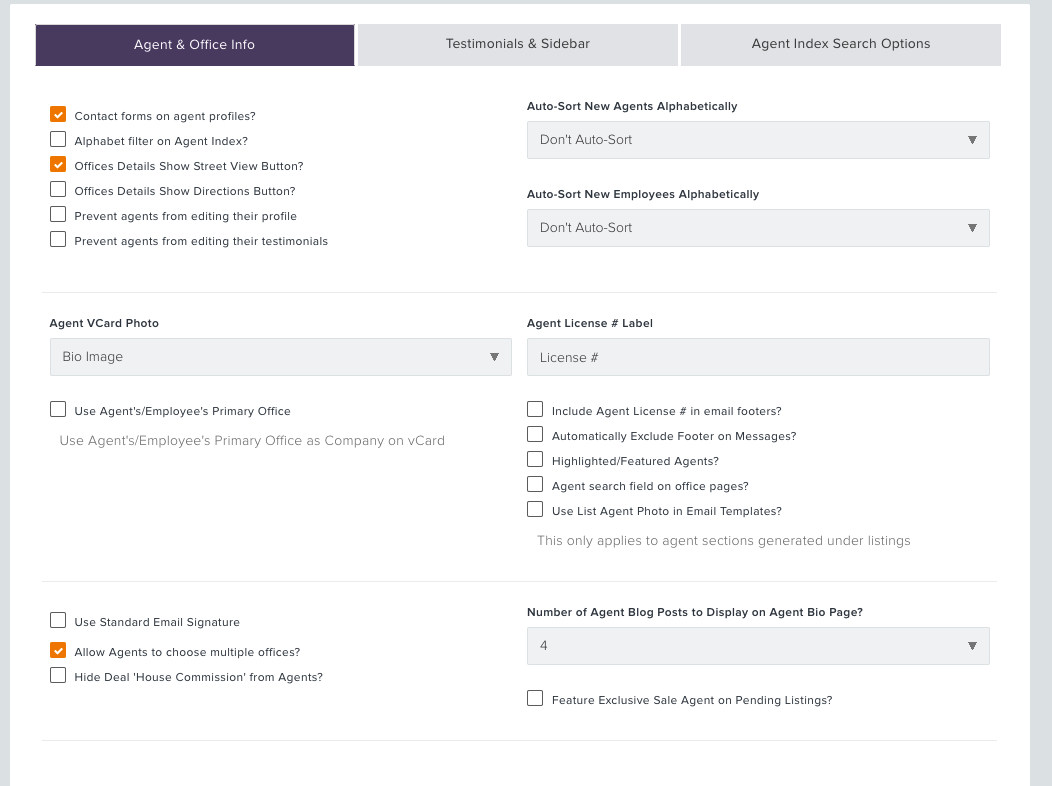Select the Agent & Office Info tab
The image size is (1052, 786).
tap(195, 45)
